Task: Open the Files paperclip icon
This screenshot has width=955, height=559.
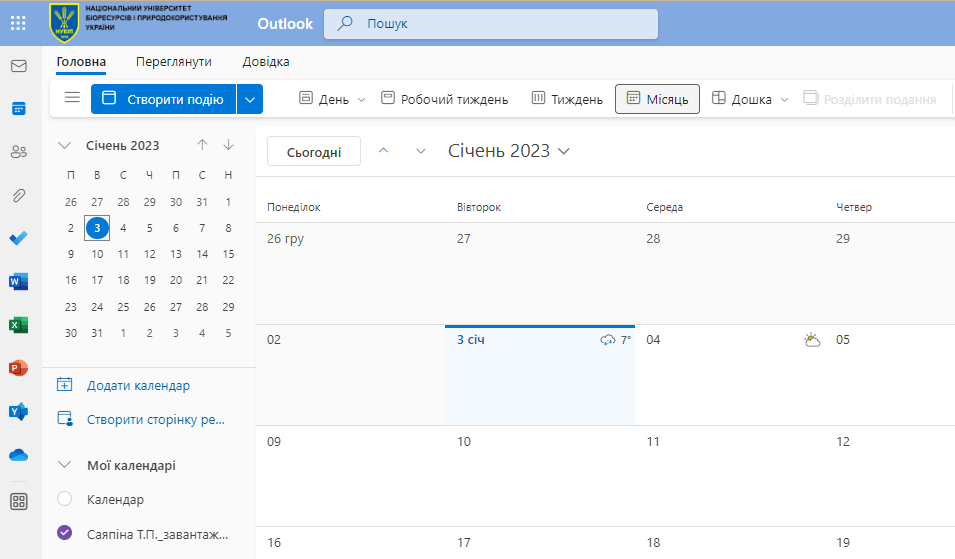Action: pos(18,195)
